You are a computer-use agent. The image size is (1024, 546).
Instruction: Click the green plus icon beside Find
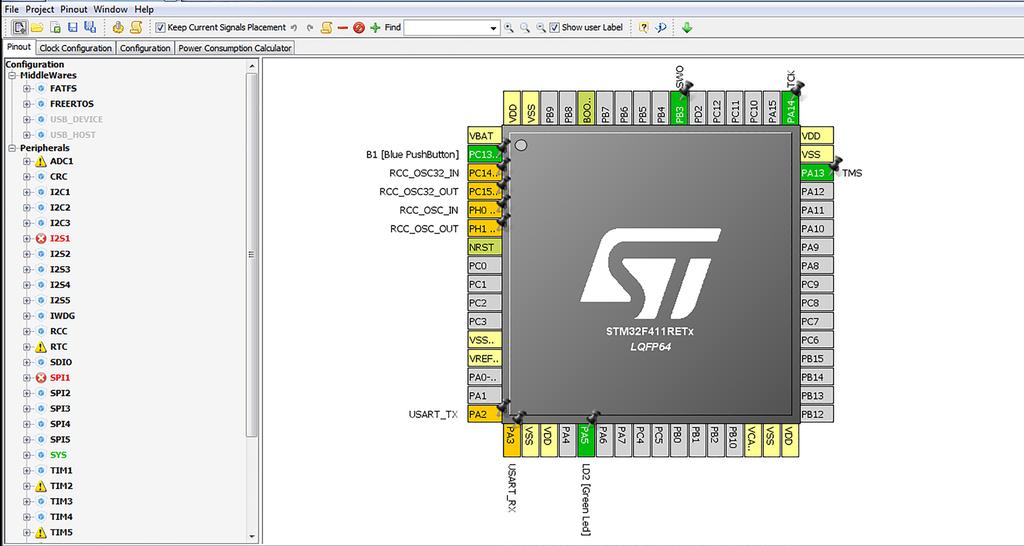tap(375, 27)
